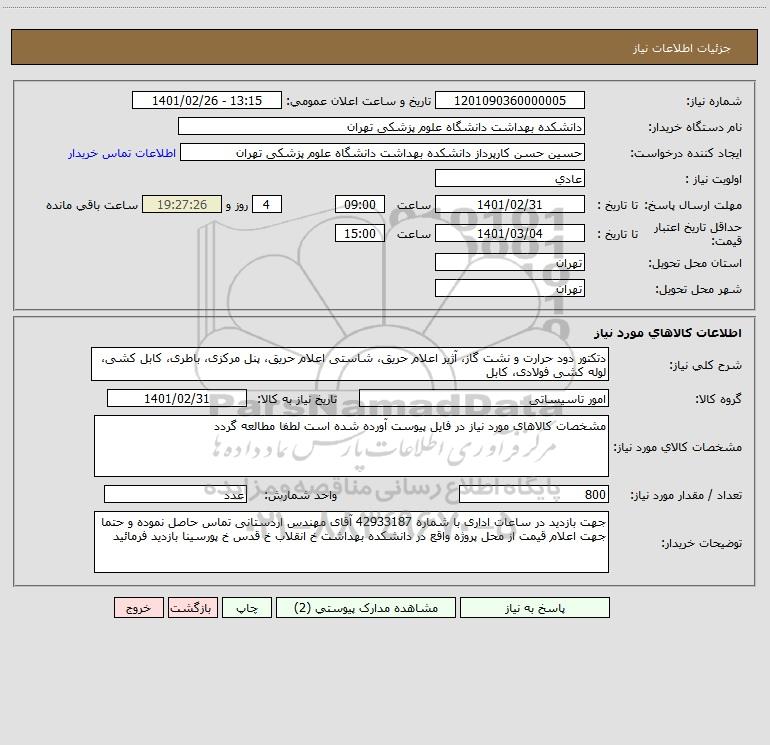Click the price validity date 1401/03/04
770x745 pixels.
[x=510, y=233]
